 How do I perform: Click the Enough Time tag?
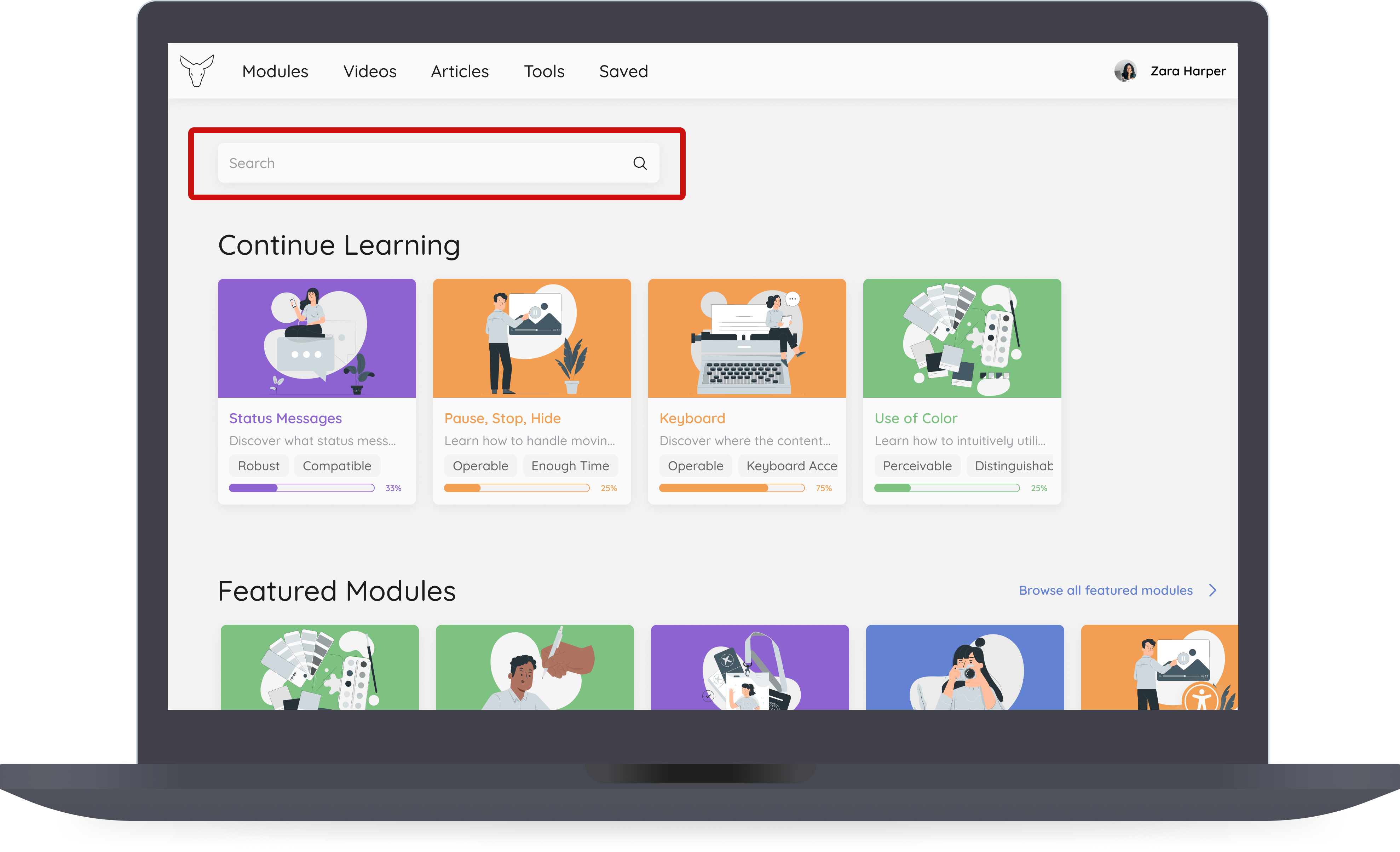[570, 466]
